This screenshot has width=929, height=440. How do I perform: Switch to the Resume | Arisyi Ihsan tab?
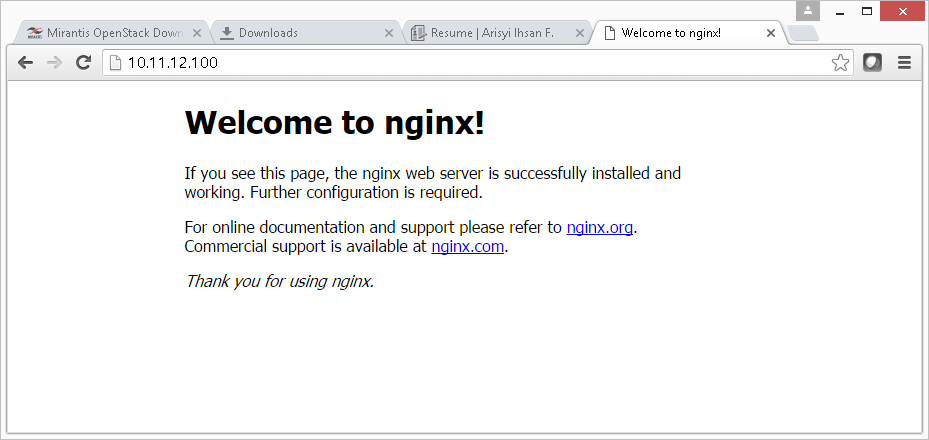tap(498, 33)
